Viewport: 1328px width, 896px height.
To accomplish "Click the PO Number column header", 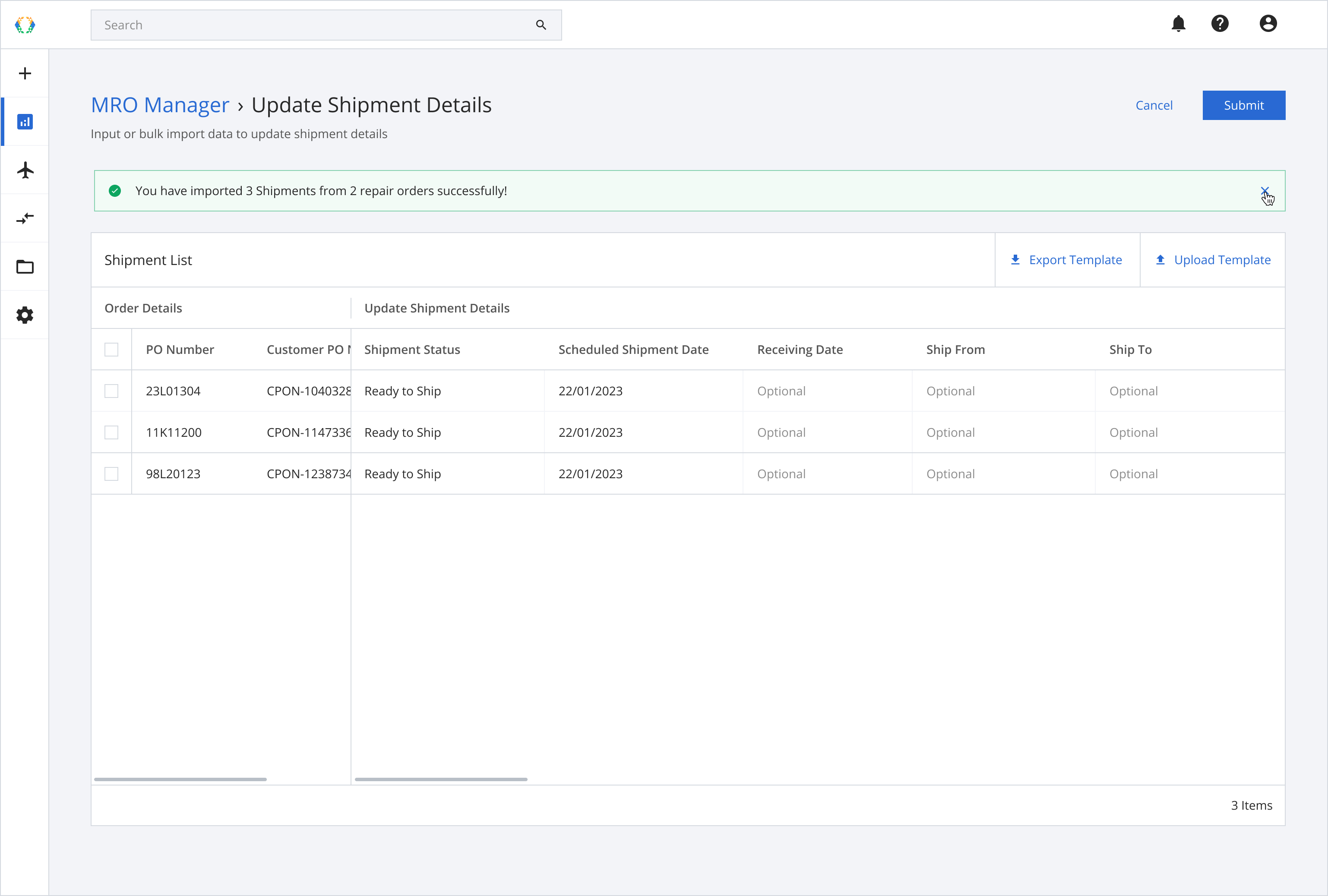I will pyautogui.click(x=180, y=349).
